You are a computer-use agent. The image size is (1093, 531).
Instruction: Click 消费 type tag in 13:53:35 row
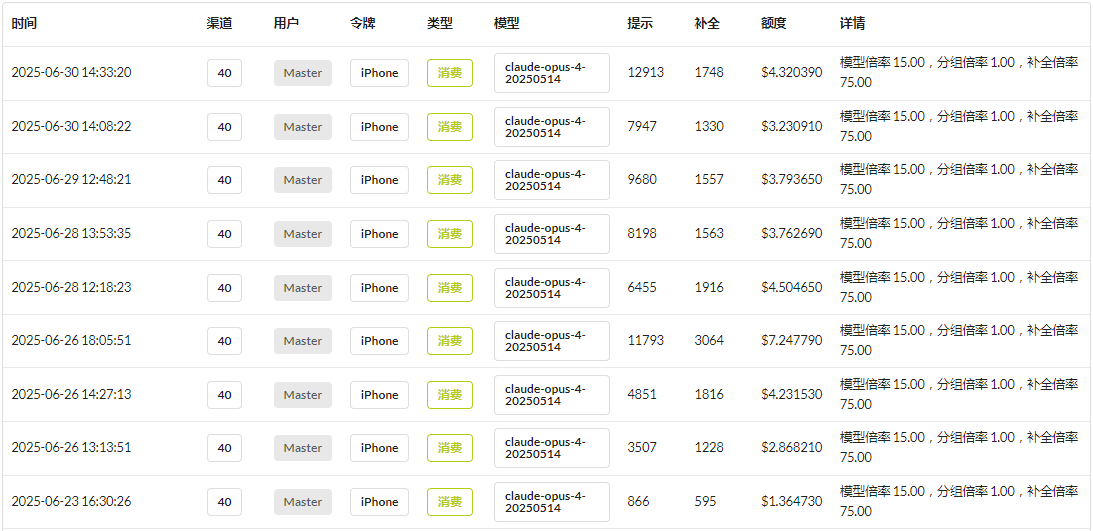450,234
